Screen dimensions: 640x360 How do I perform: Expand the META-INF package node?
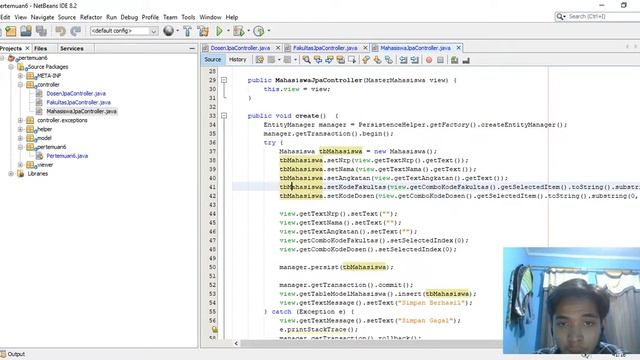tap(20, 76)
